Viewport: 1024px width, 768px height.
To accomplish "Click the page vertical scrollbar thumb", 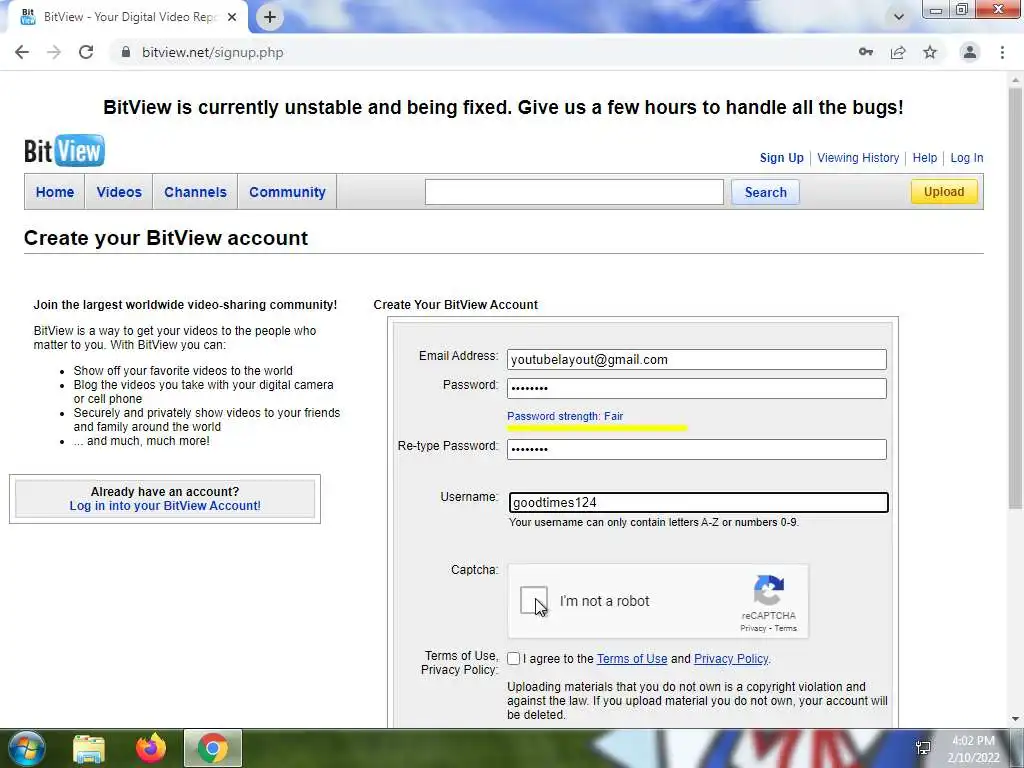I will 1015,297.
